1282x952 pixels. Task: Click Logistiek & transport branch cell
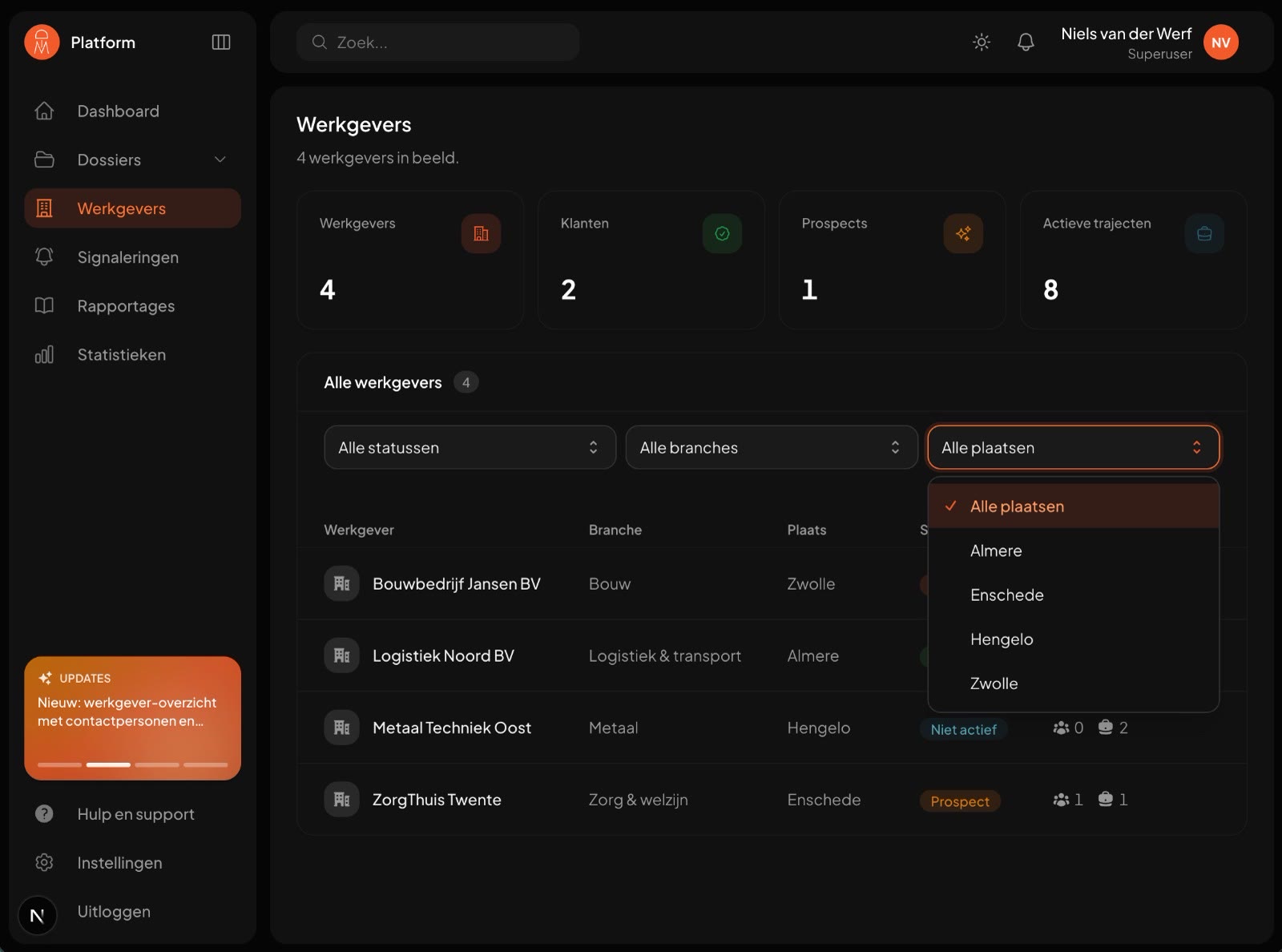(x=665, y=656)
